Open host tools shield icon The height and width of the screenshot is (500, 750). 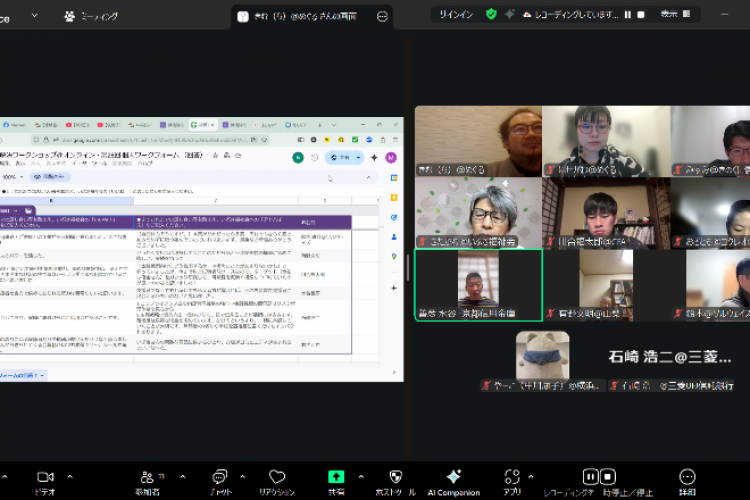[395, 477]
